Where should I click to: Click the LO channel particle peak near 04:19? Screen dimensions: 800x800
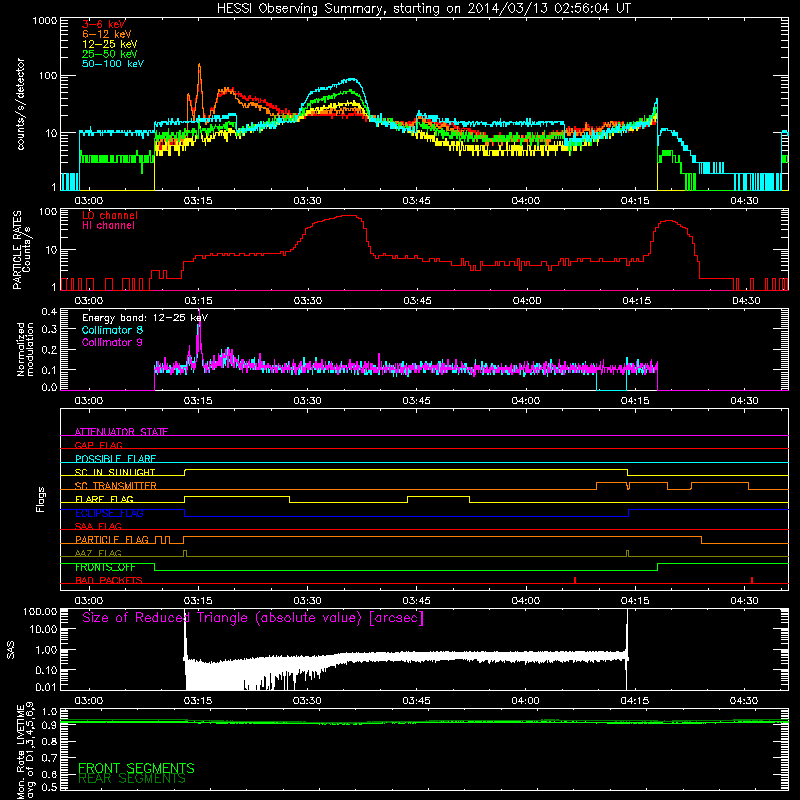coord(669,221)
